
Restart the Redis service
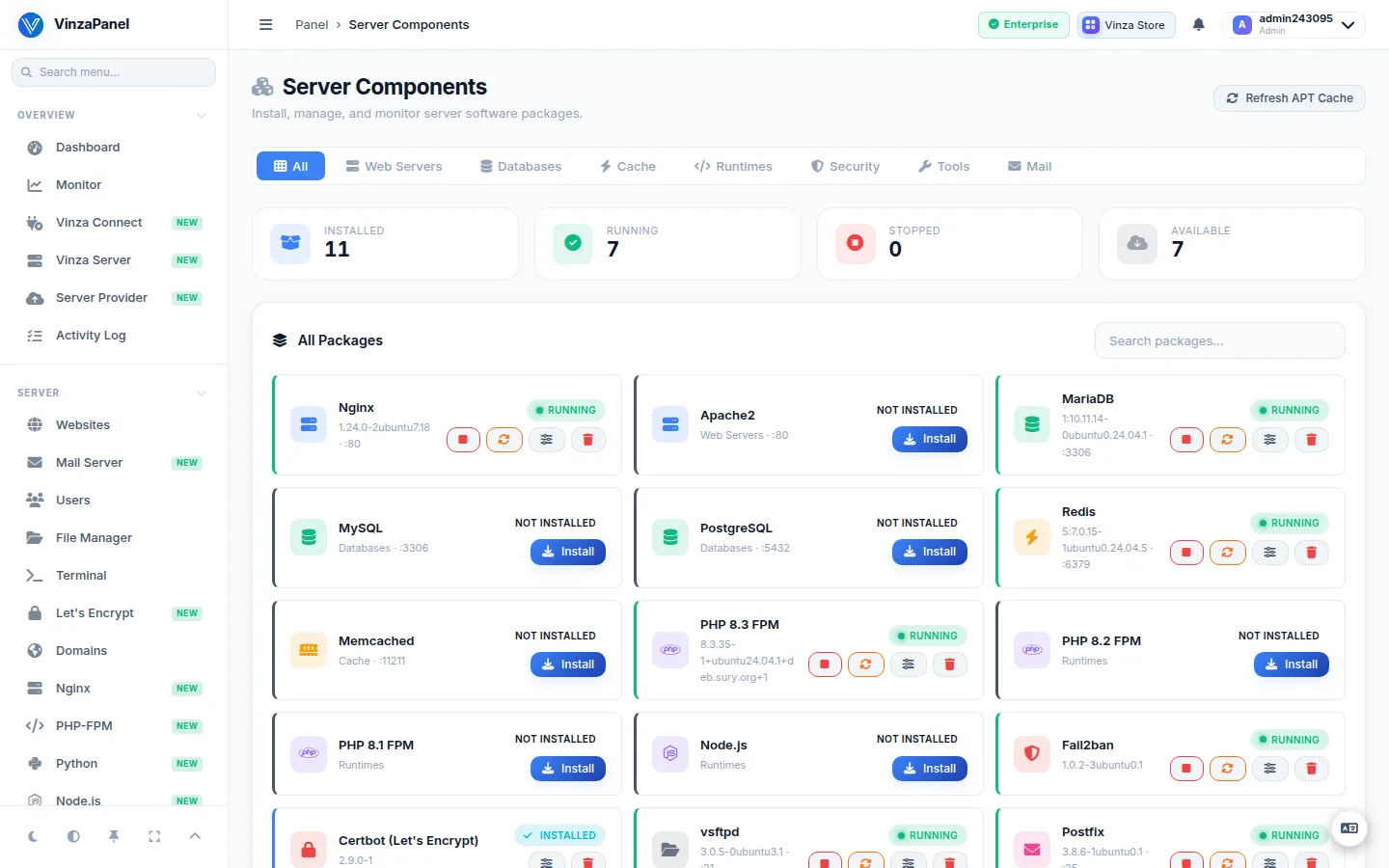[1228, 553]
